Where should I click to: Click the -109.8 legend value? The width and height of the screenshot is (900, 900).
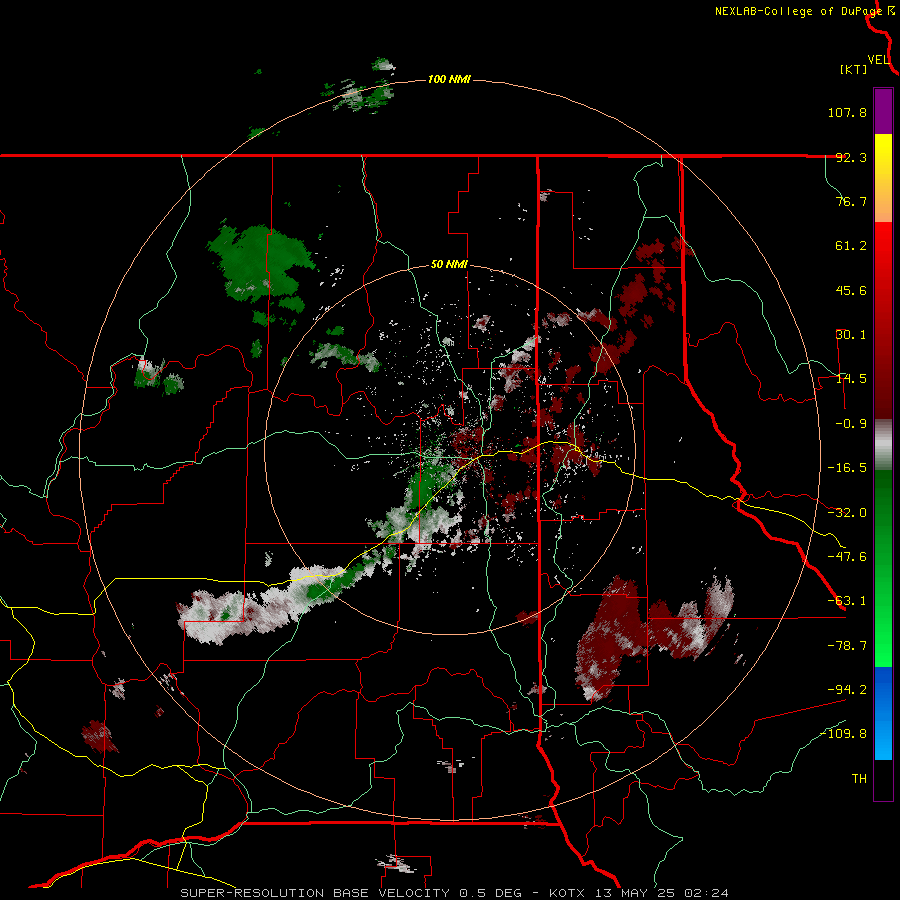click(x=843, y=734)
